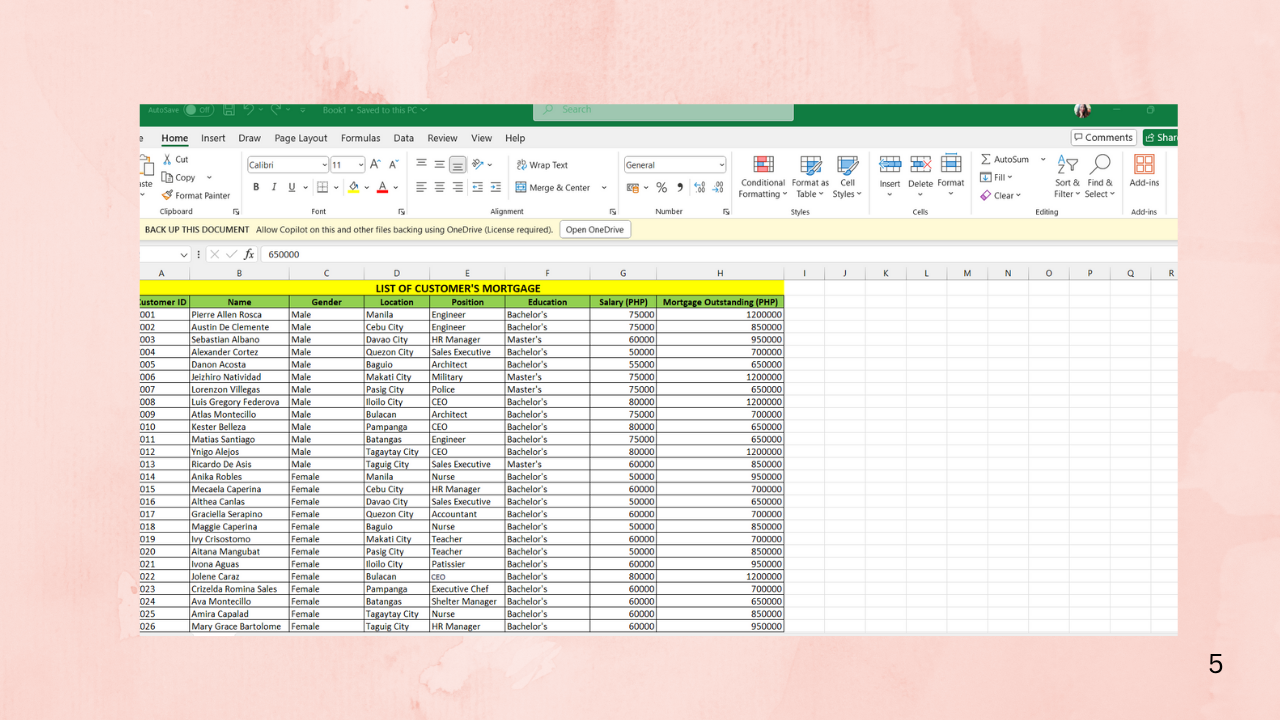This screenshot has height=720, width=1280.
Task: Open the Find & Select menu
Action: click(1100, 176)
